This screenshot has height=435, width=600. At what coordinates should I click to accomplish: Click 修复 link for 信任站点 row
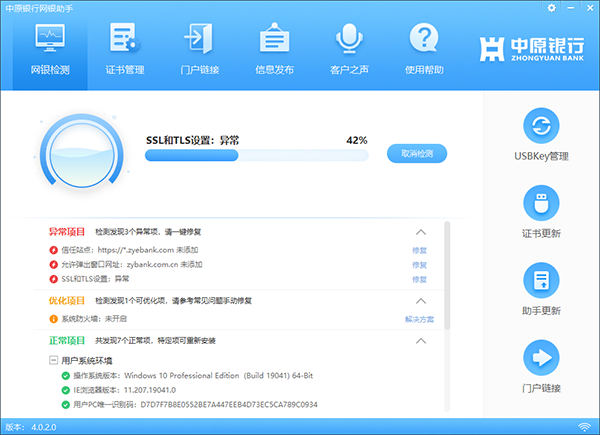coord(419,251)
